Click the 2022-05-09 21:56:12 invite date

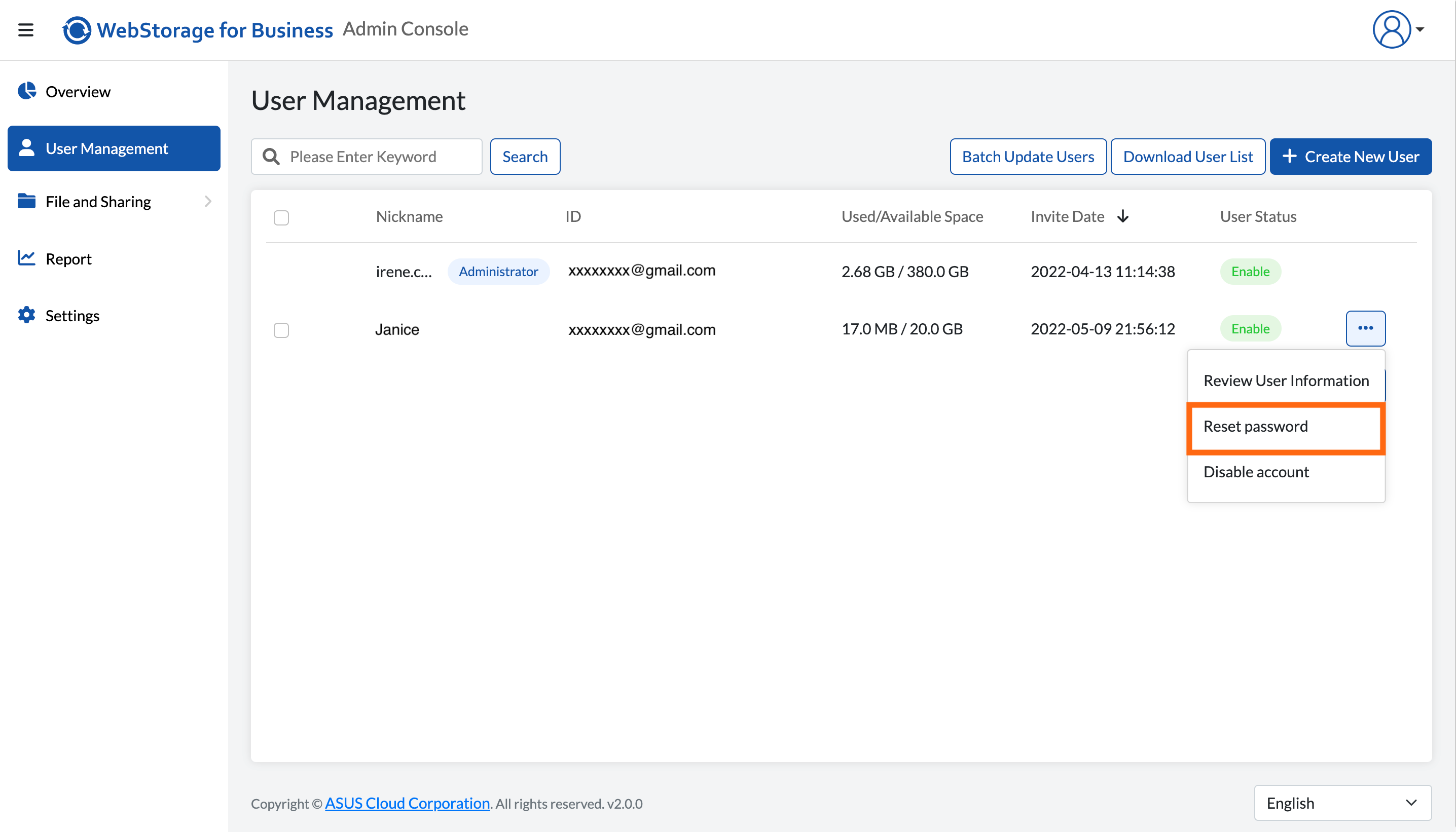(1103, 328)
